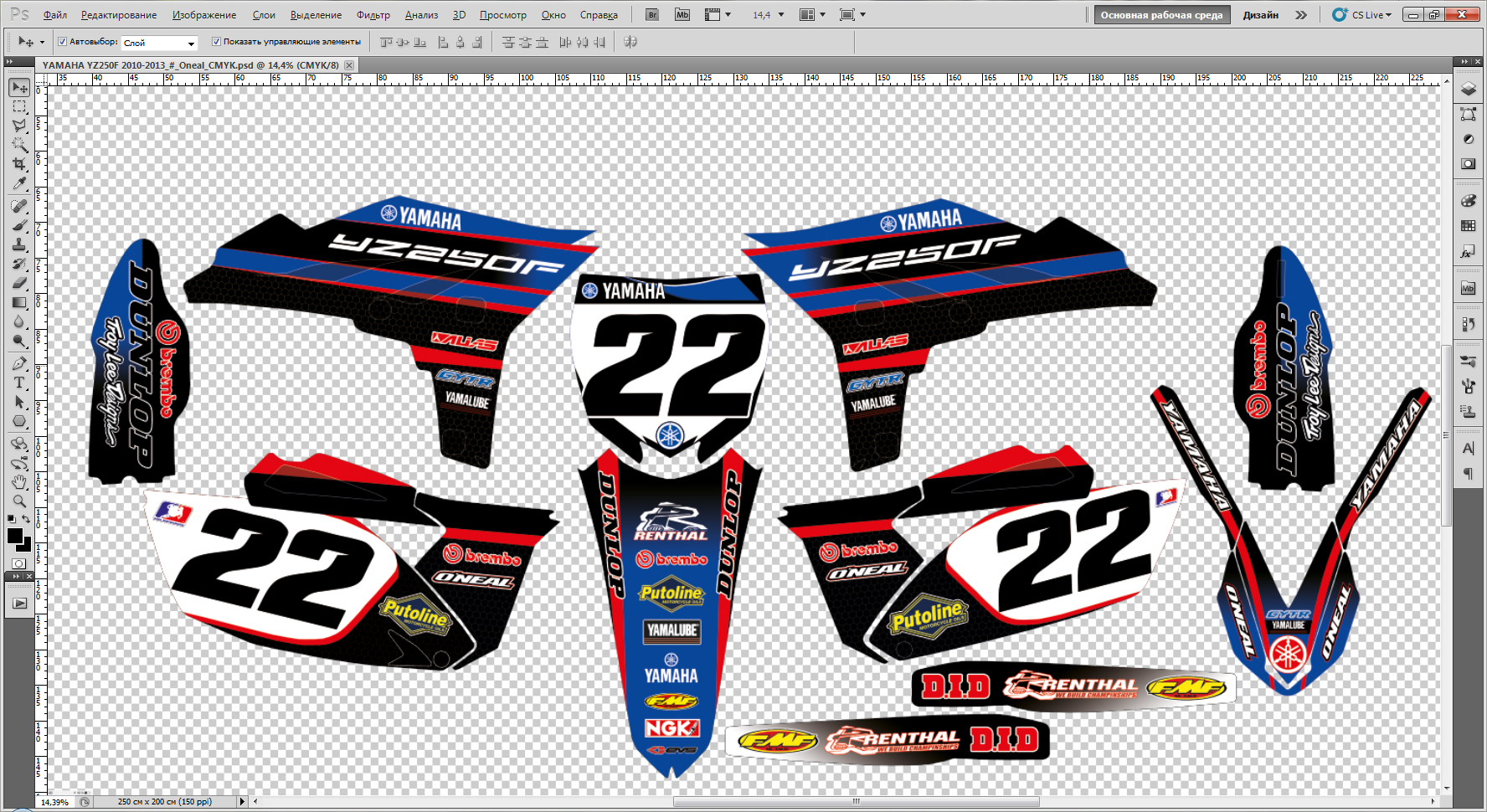Open the Styles fx panel icon
Image resolution: width=1487 pixels, height=812 pixels.
[1469, 251]
